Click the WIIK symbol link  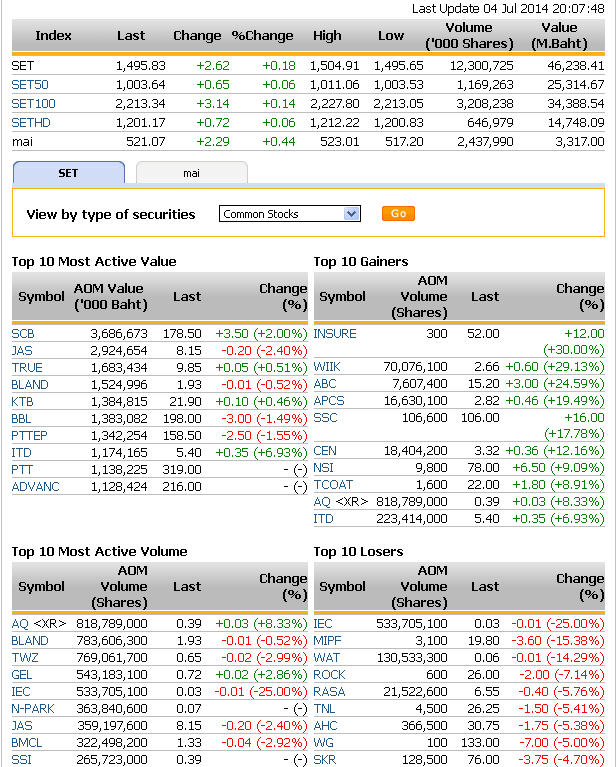[x=327, y=367]
